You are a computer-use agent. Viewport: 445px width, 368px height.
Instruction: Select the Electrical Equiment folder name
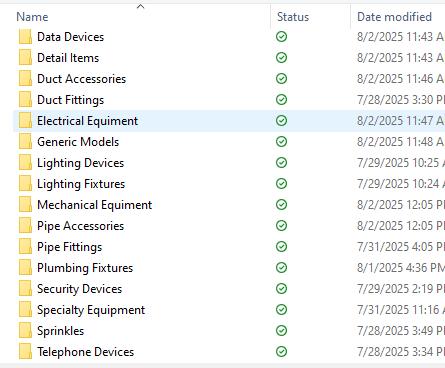click(x=87, y=121)
